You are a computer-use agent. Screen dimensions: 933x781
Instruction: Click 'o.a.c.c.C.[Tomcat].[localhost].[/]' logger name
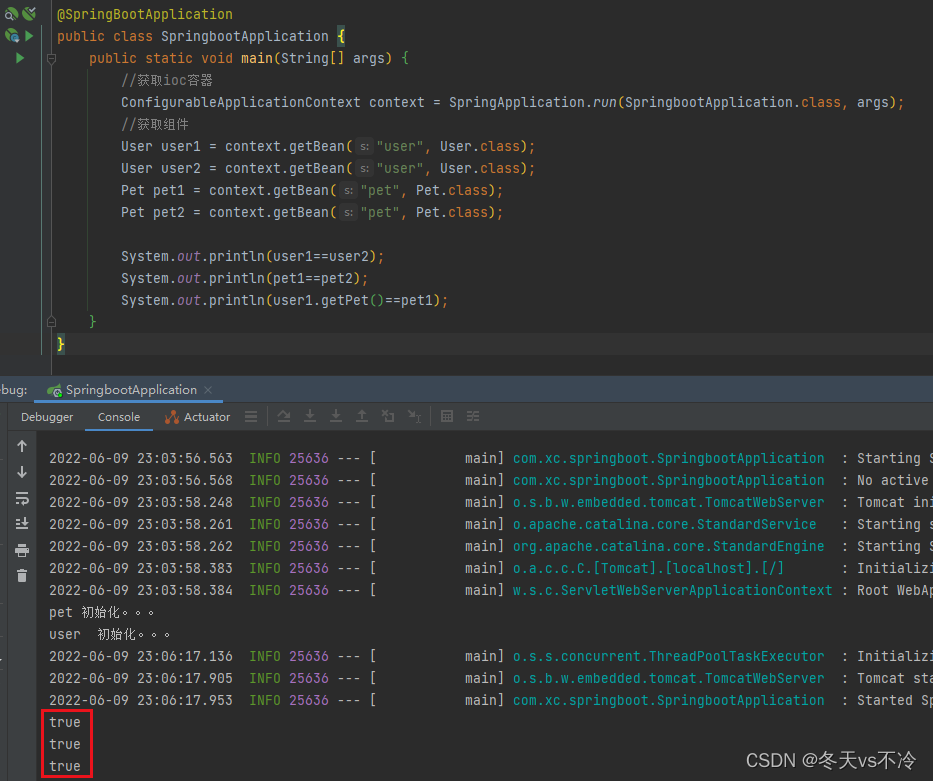click(649, 569)
